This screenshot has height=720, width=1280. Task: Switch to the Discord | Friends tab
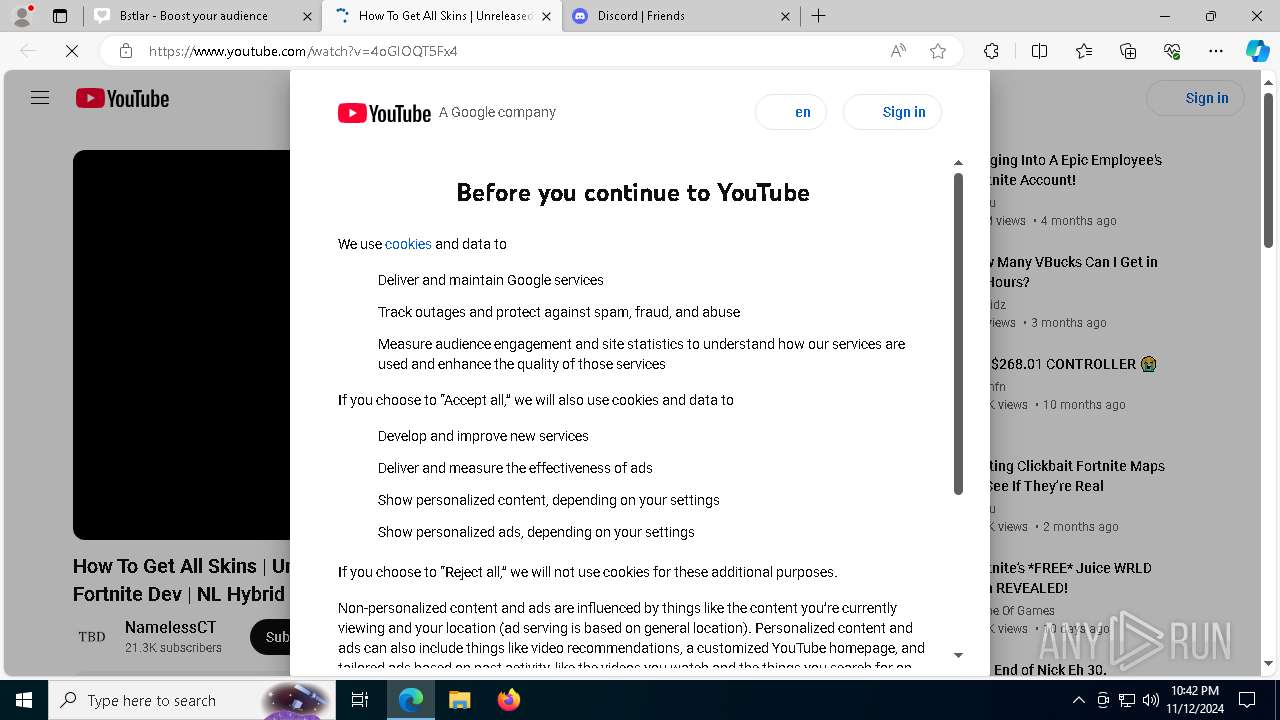[x=681, y=16]
